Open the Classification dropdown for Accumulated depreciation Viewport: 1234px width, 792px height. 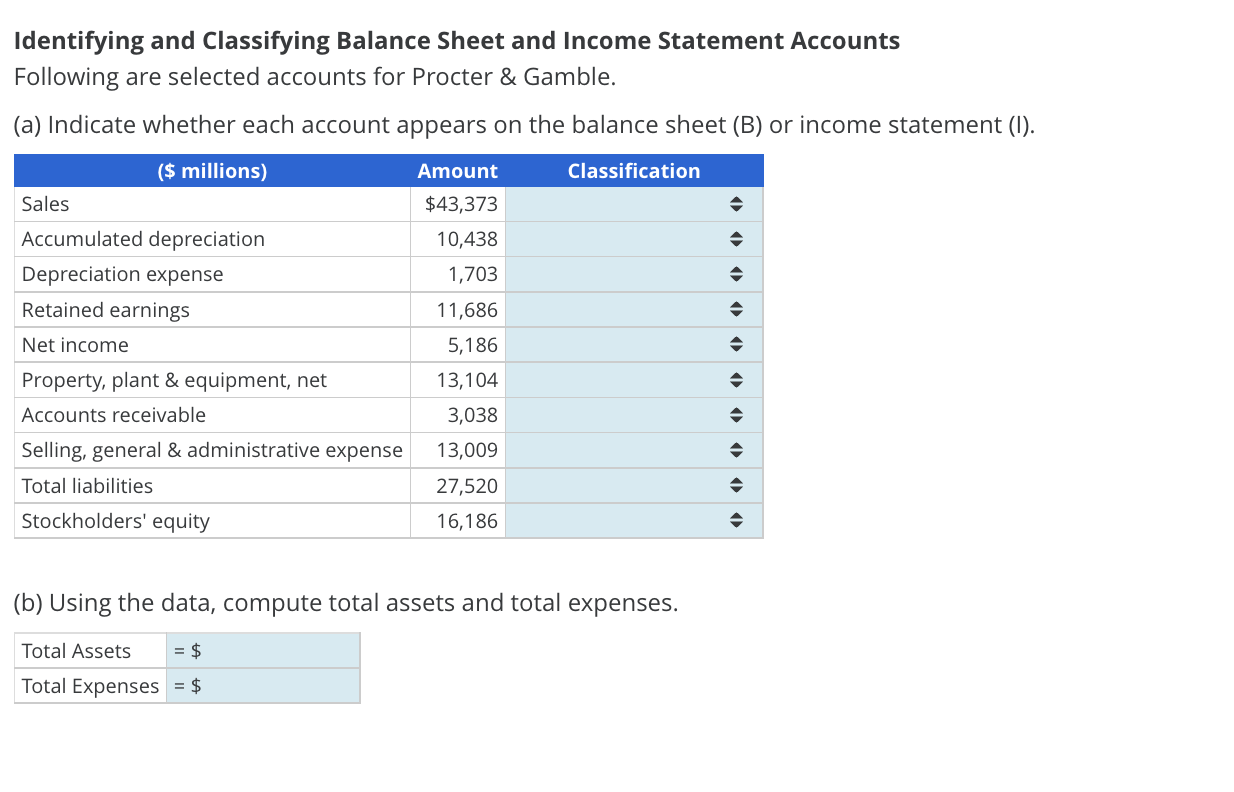point(736,239)
